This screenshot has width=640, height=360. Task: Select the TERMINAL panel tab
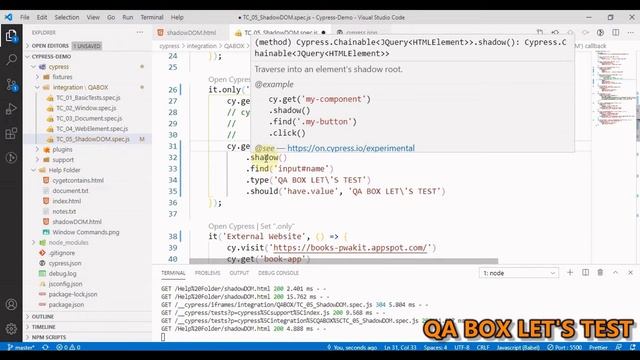coord(173,273)
